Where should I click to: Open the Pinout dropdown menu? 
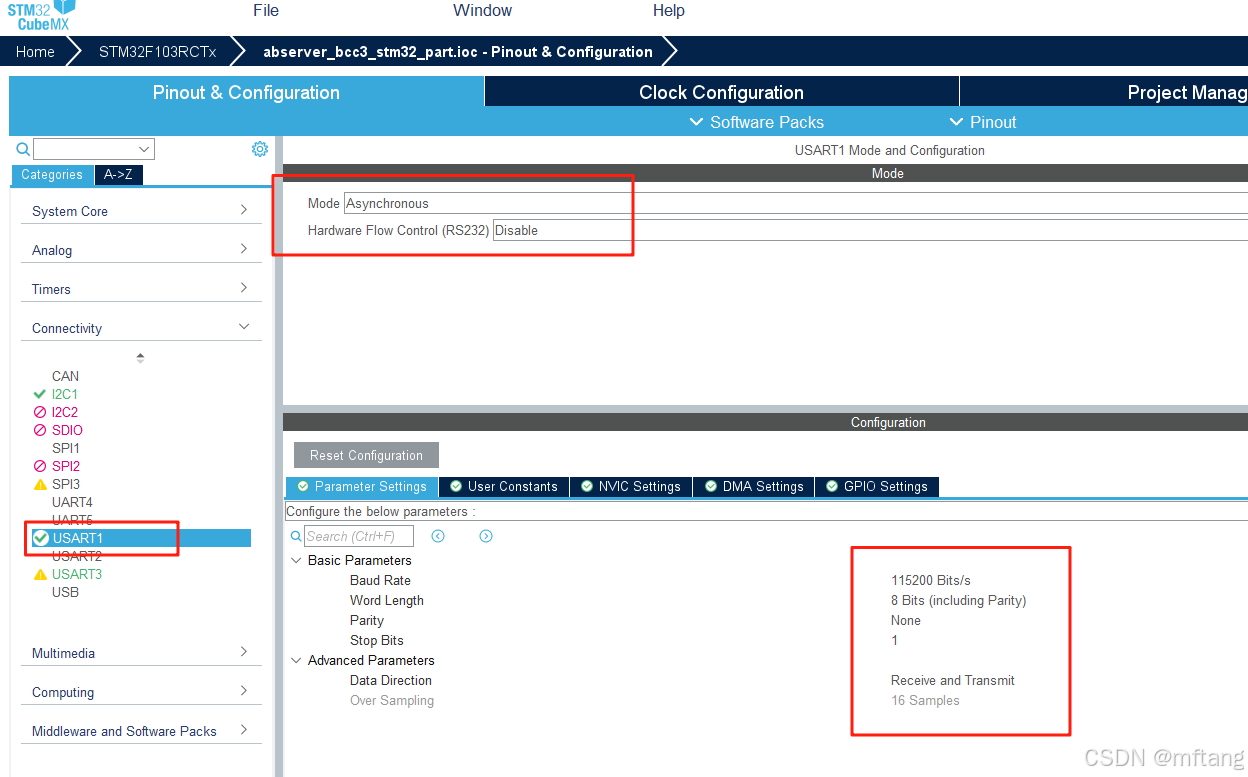pos(982,122)
